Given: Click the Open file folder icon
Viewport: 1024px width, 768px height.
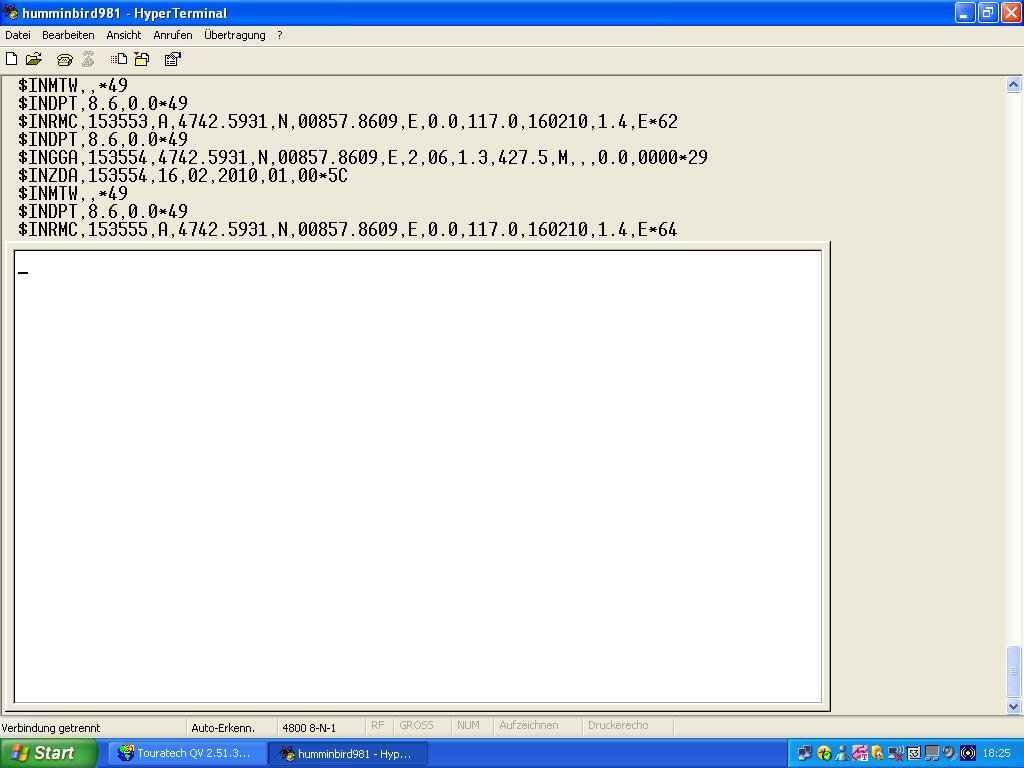Looking at the screenshot, I should [34, 59].
